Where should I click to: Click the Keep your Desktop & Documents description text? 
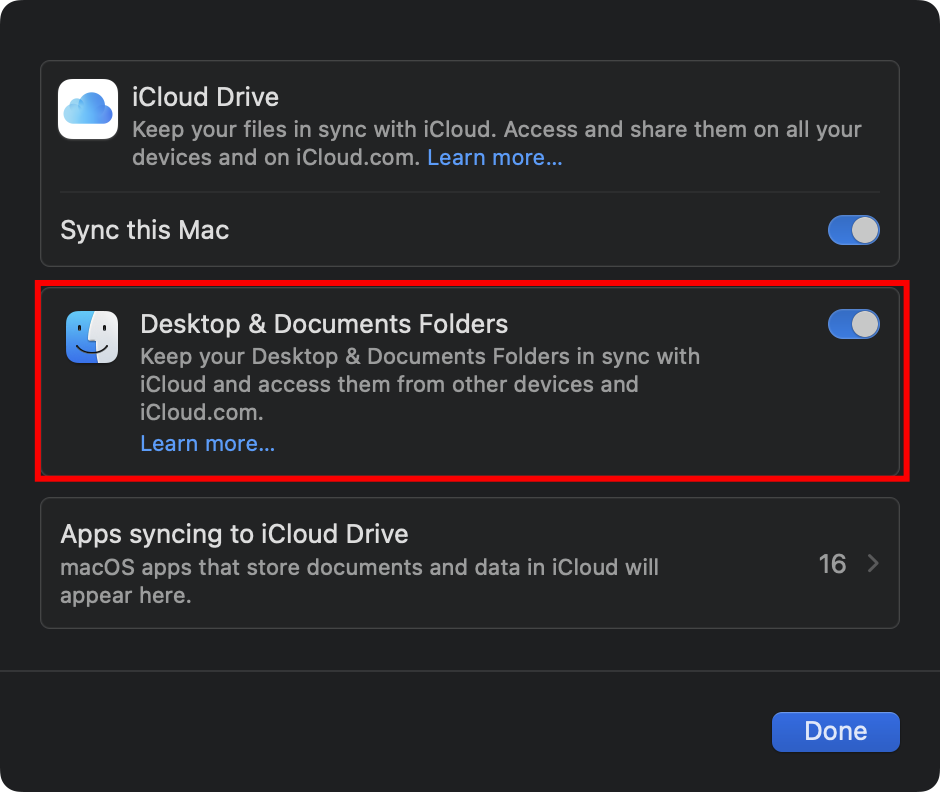[420, 356]
